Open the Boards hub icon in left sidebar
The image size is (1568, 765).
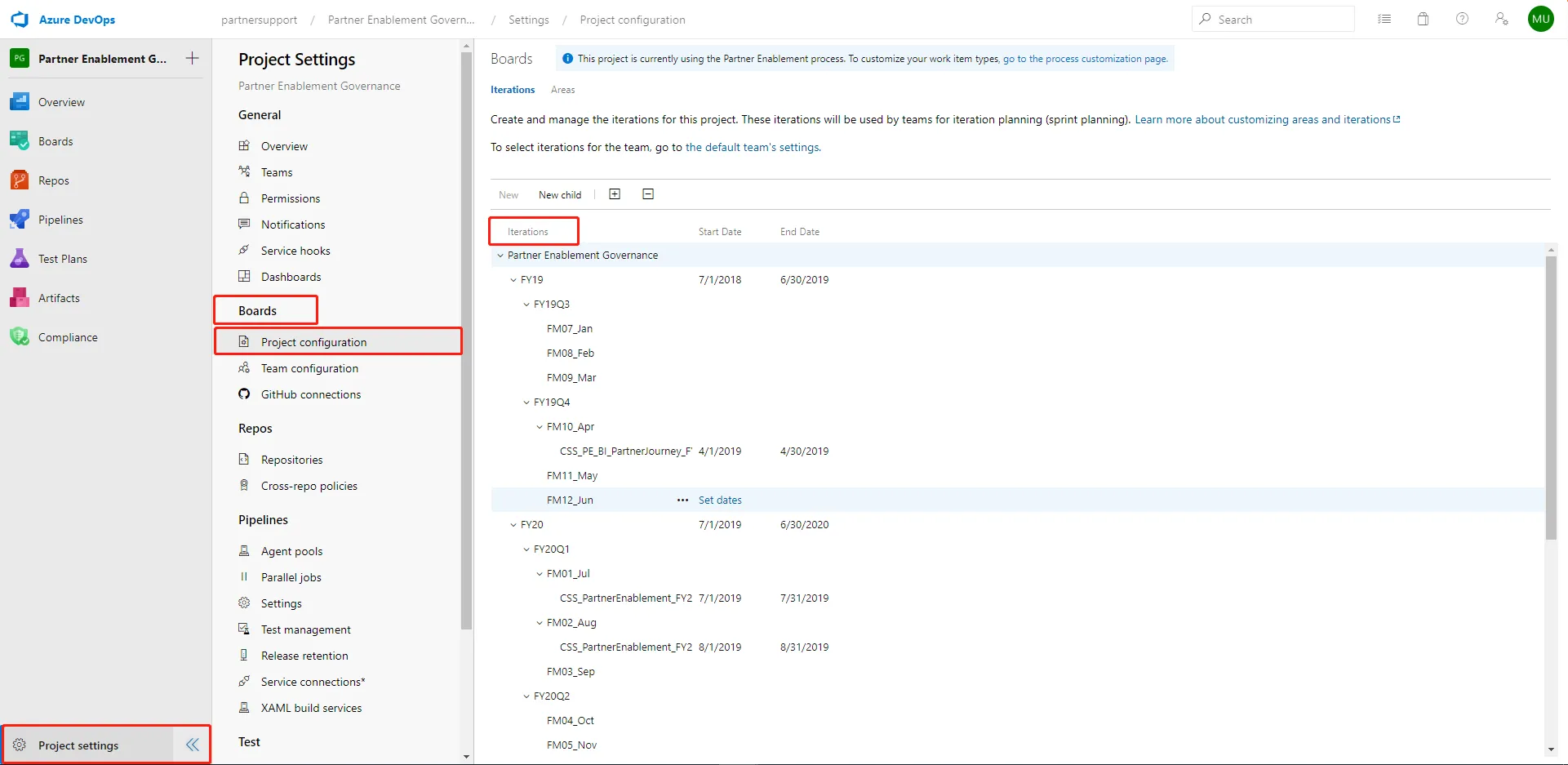20,141
